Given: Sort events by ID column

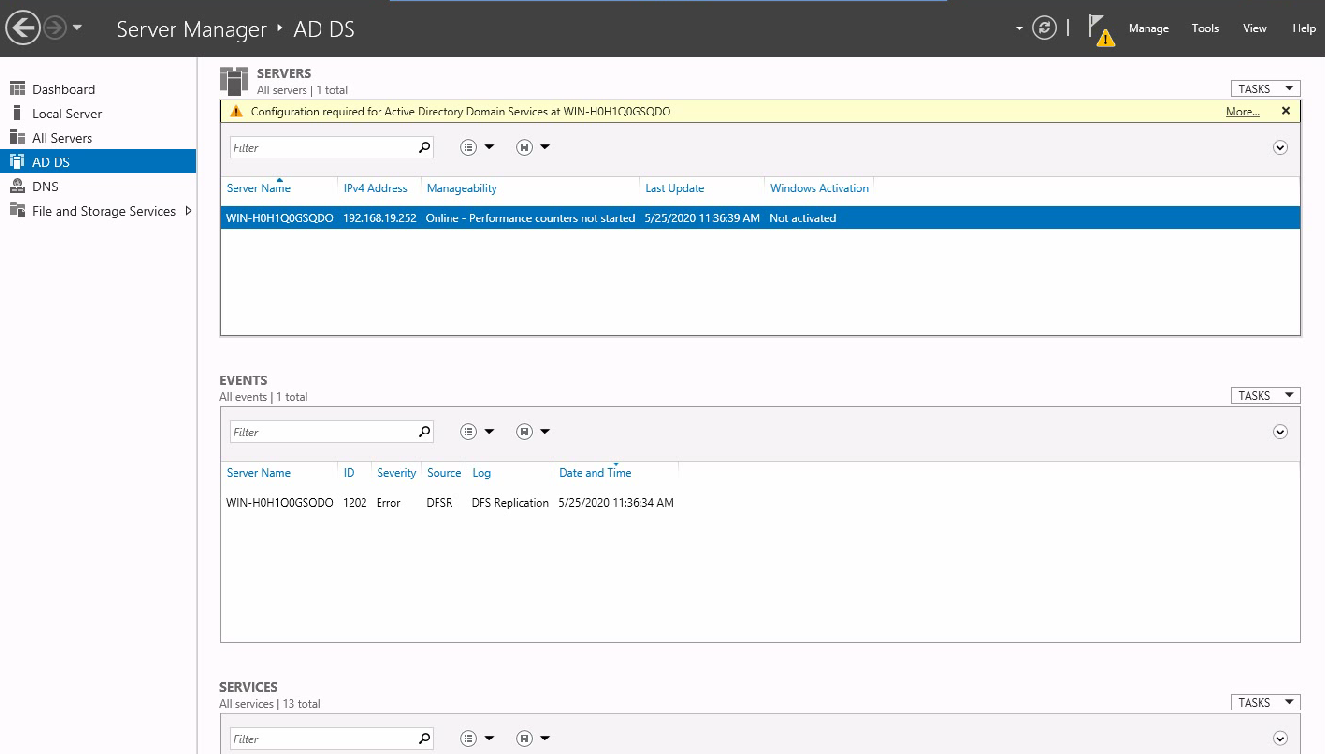Looking at the screenshot, I should pyautogui.click(x=349, y=473).
